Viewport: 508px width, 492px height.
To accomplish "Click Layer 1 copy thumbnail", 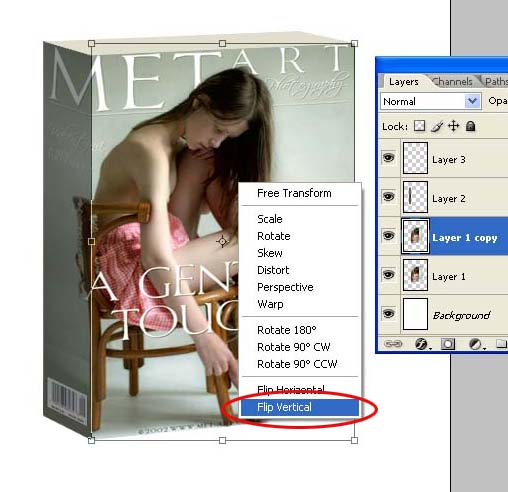I will click(x=415, y=236).
